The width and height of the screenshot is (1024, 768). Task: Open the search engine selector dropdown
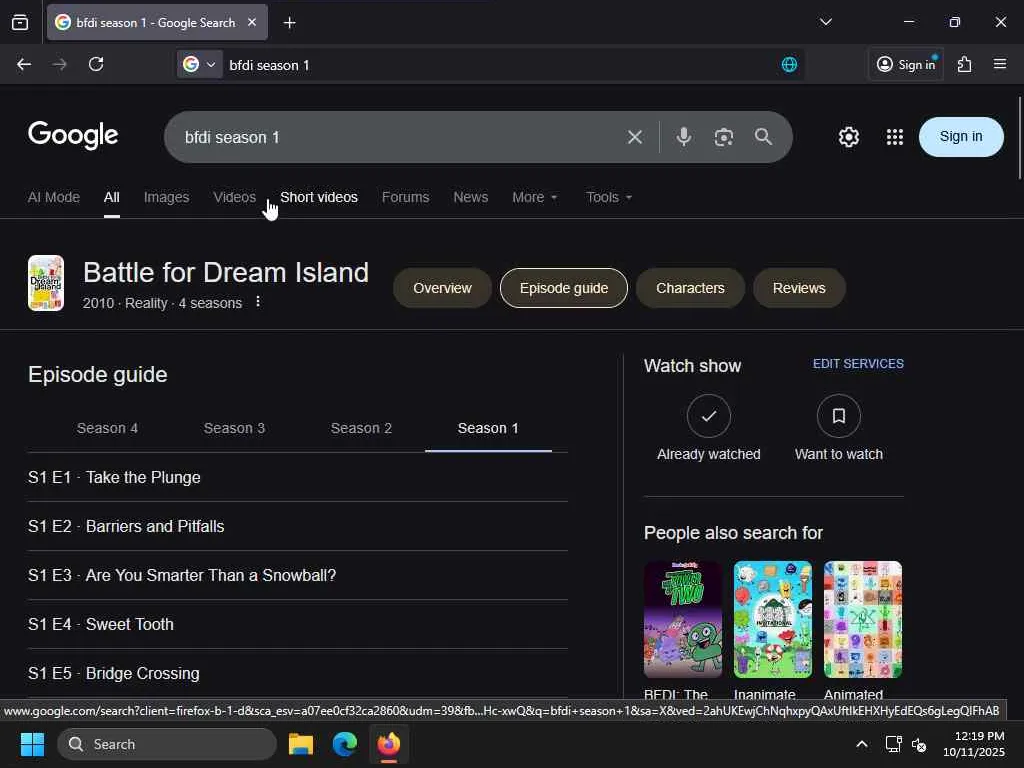(199, 64)
